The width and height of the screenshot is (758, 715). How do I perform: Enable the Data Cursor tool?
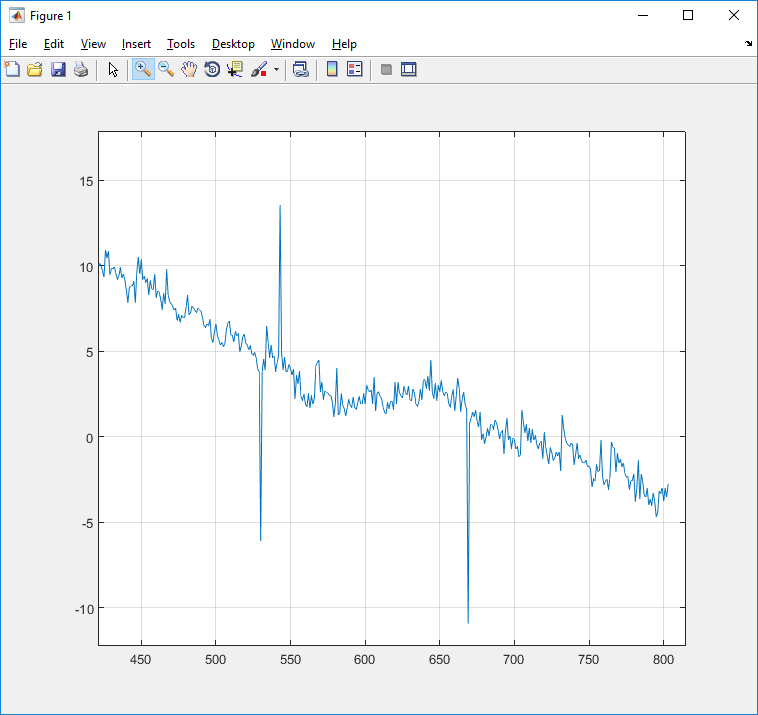[235, 69]
